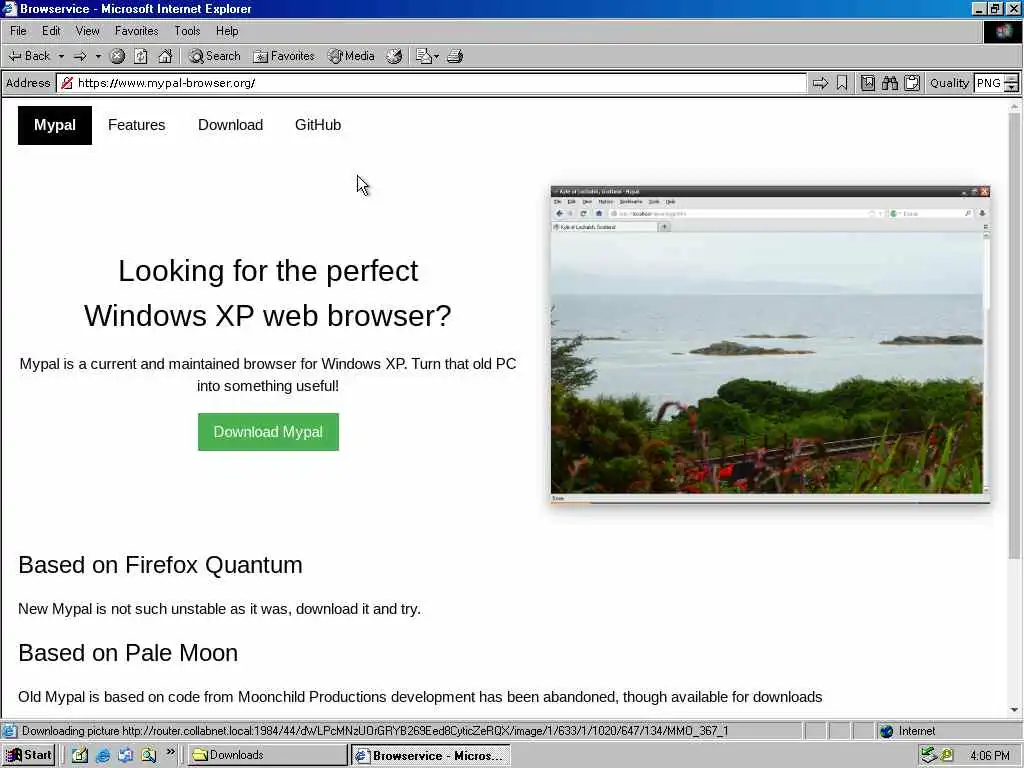Launch Internet Explorer from Quick Launch
Image resolution: width=1024 pixels, height=768 pixels.
pyautogui.click(x=103, y=755)
